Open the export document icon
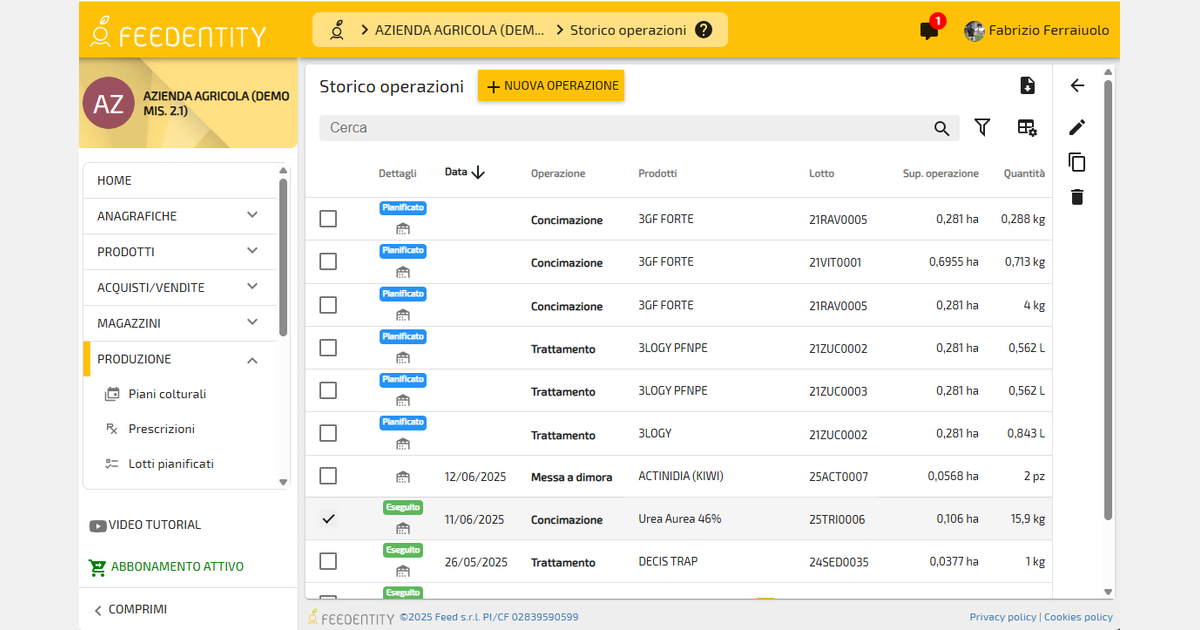This screenshot has height=630, width=1200. pos(1027,86)
